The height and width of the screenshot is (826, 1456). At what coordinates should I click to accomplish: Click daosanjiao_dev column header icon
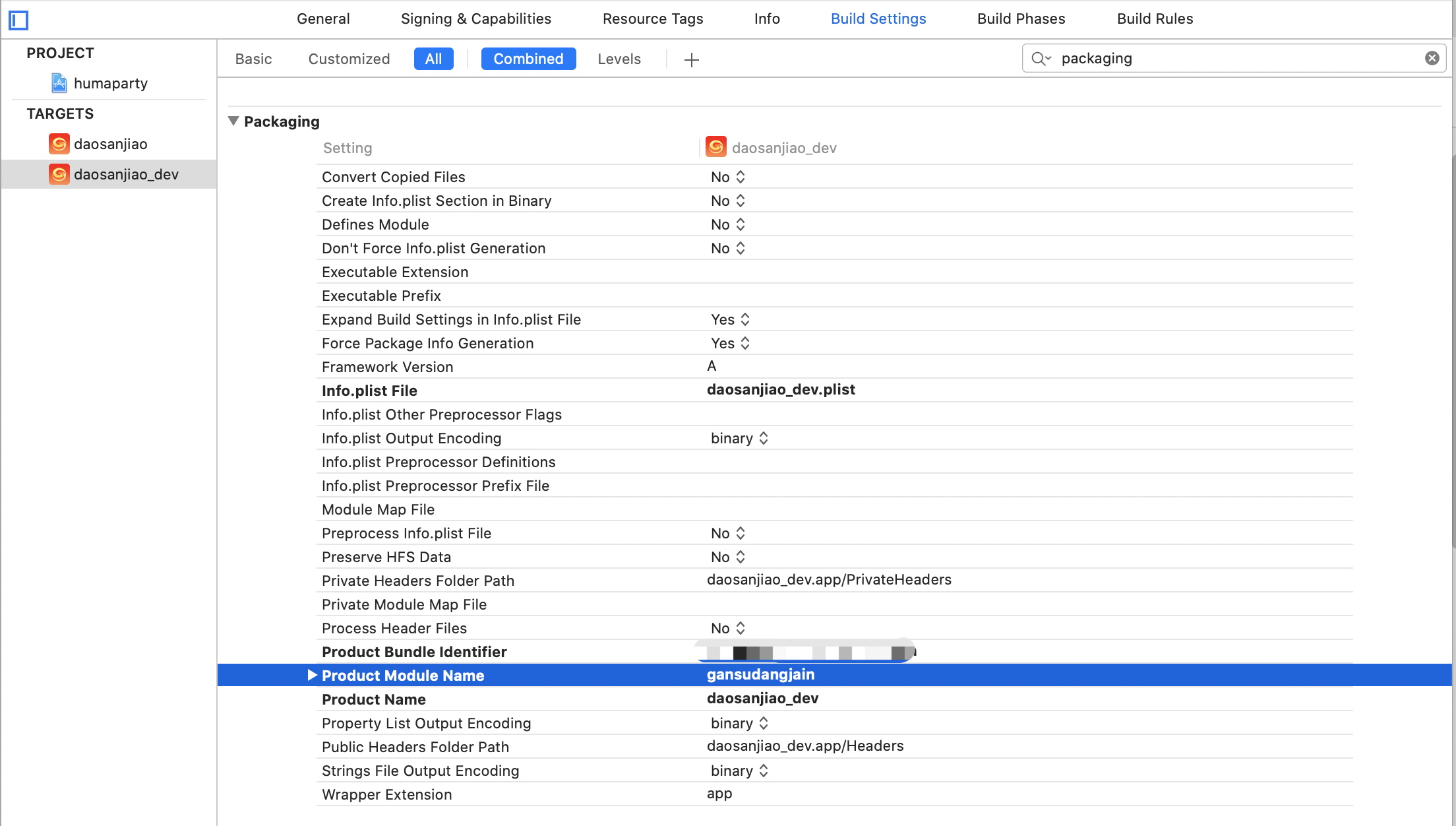tap(716, 147)
